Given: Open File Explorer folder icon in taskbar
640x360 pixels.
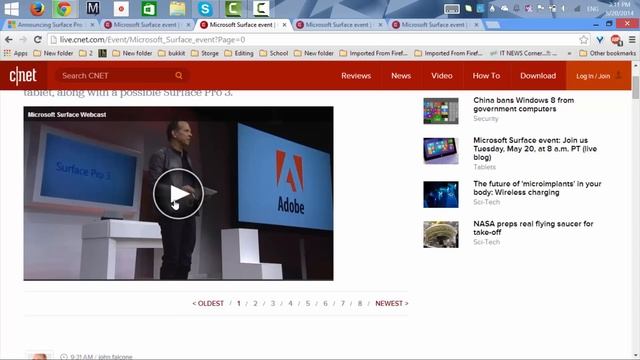Looking at the screenshot, I should point(177,8).
